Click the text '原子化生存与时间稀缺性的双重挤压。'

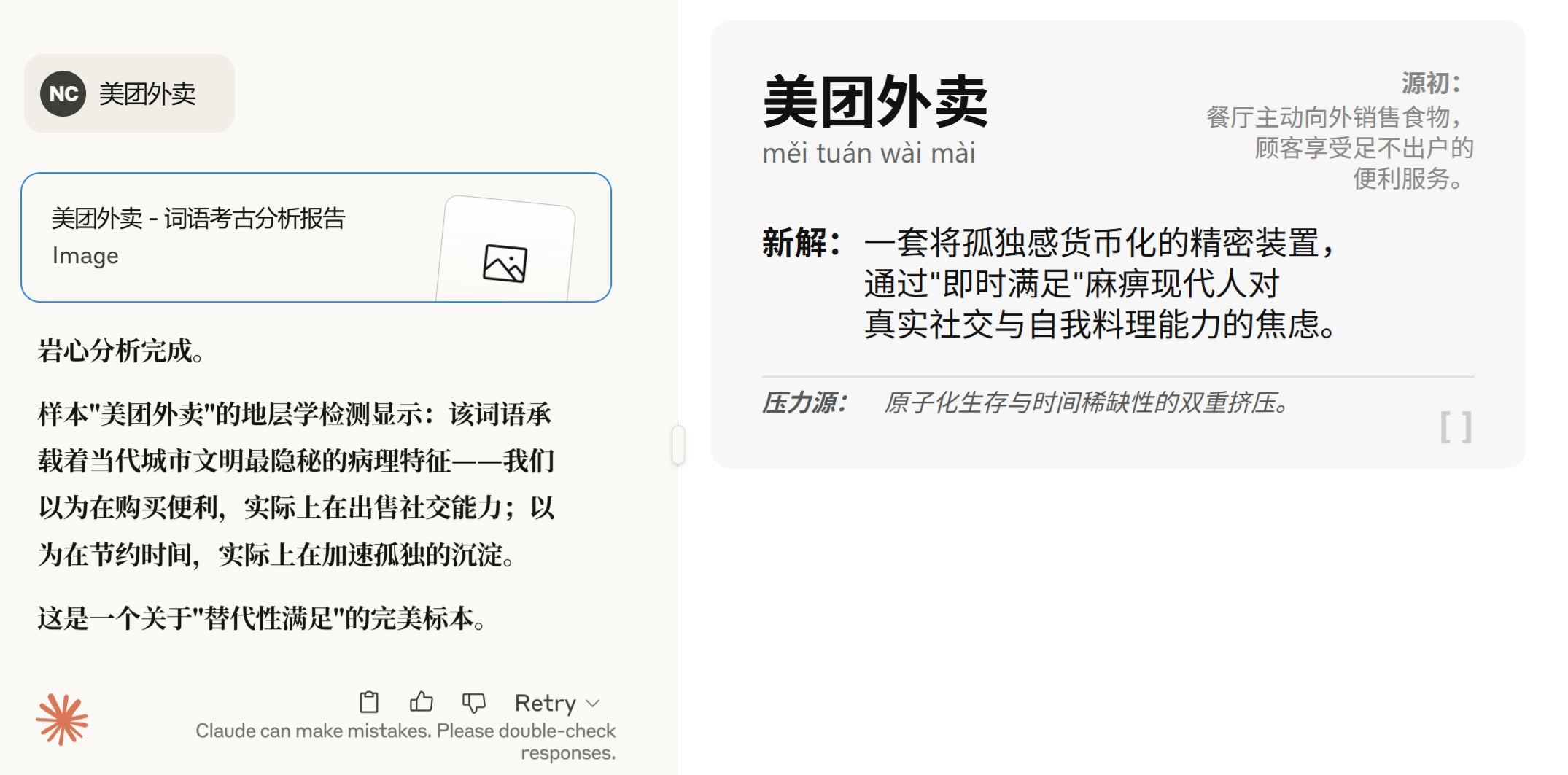coord(1087,402)
